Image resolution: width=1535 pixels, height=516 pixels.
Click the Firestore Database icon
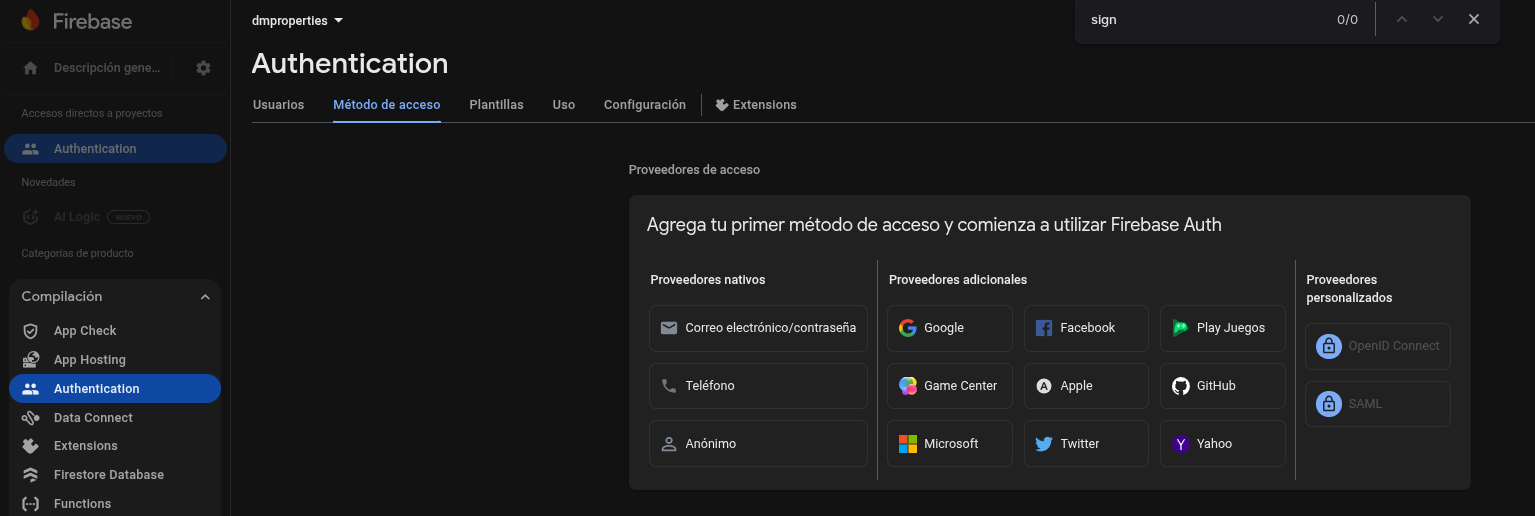click(31, 475)
